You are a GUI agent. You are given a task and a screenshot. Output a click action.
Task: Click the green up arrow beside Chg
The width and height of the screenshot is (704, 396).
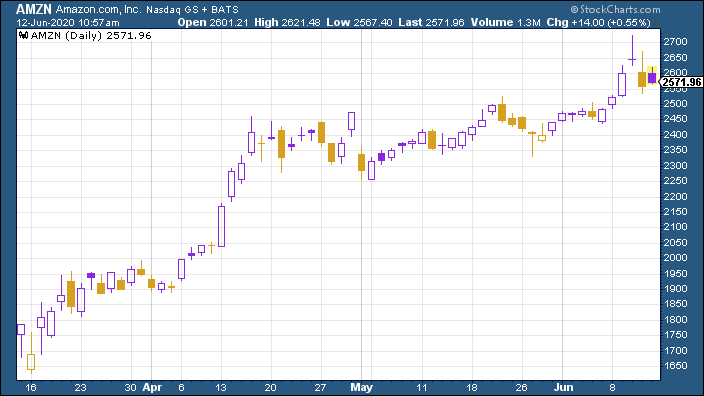coord(656,23)
